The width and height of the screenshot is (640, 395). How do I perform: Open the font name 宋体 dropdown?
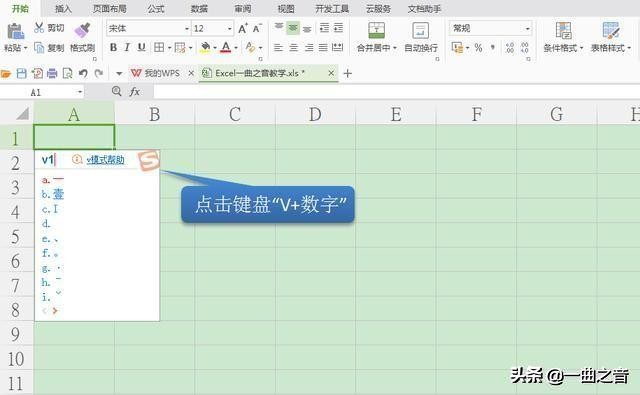[x=187, y=29]
